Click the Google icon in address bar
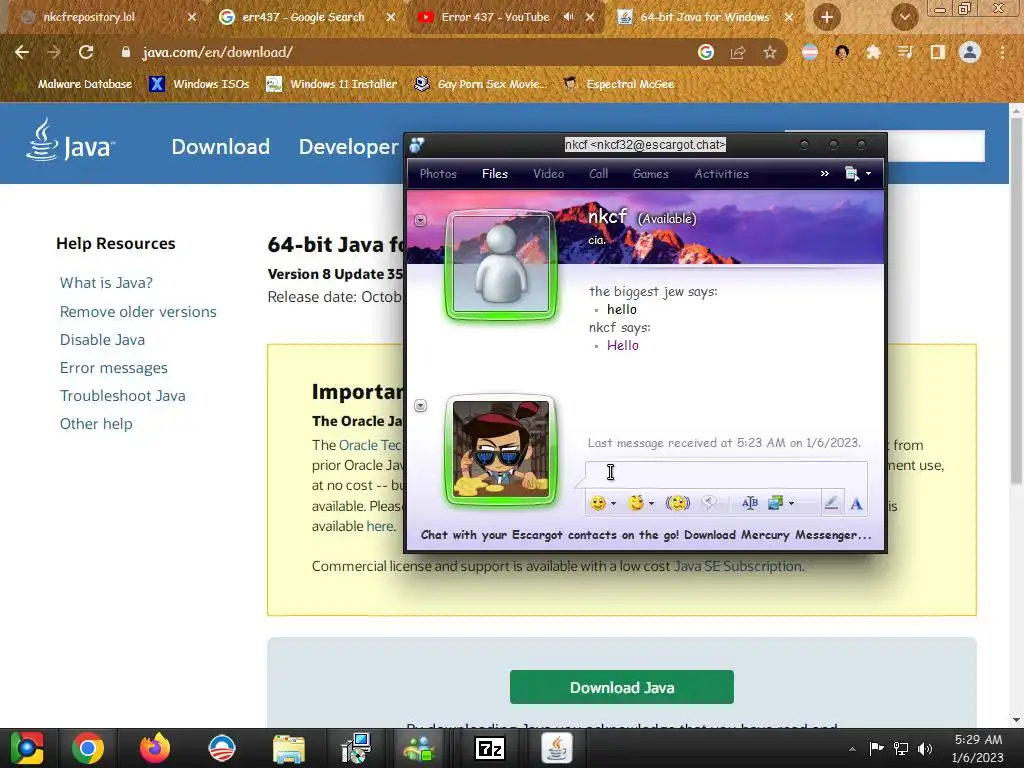 705,52
